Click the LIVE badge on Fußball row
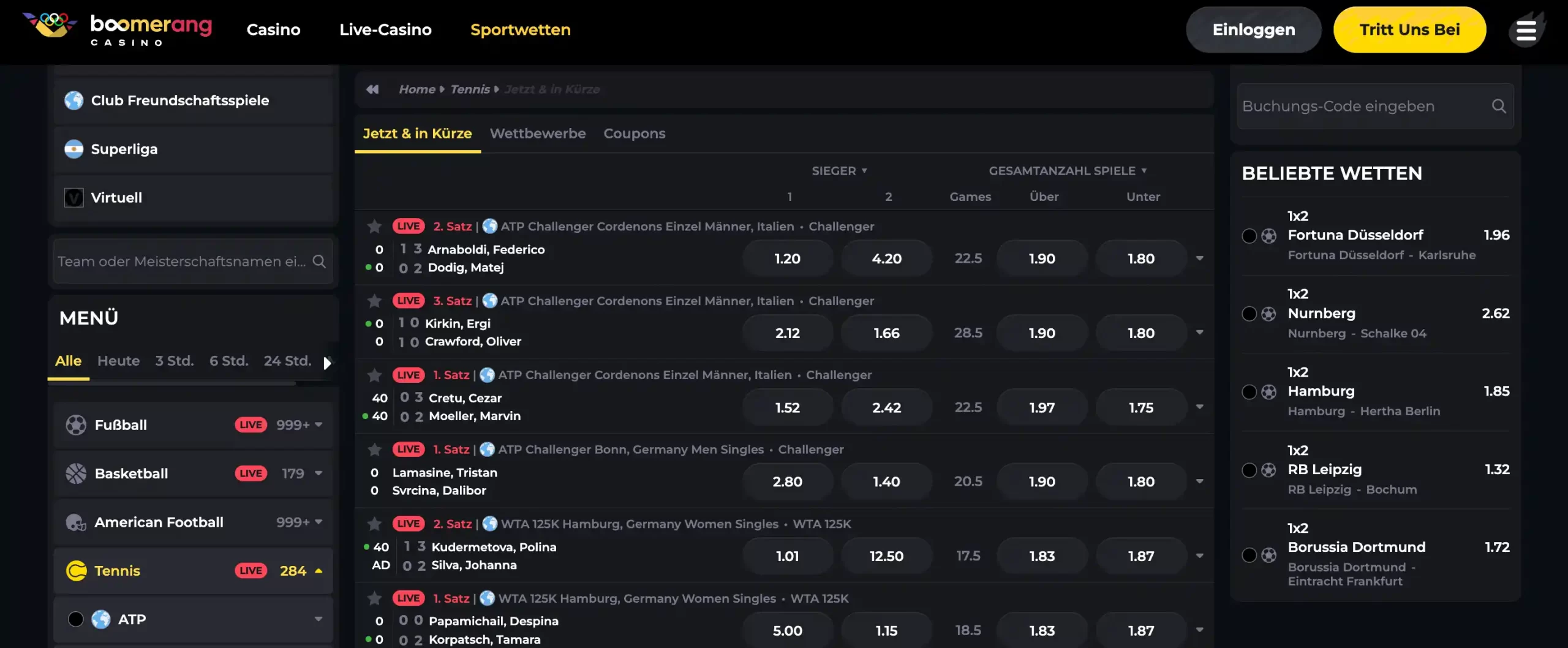 251,424
